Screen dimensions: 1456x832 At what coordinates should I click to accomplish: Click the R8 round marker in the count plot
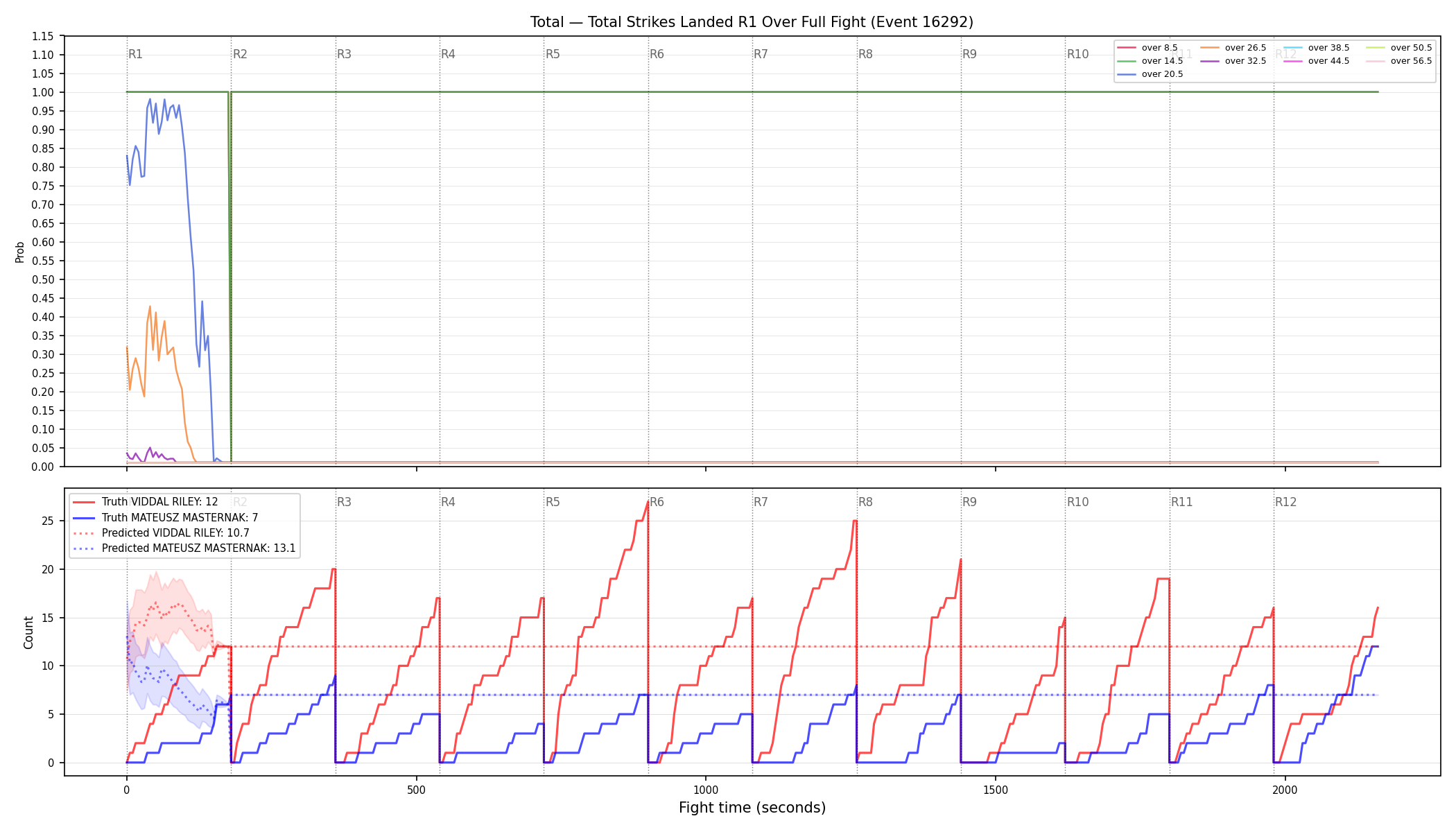coord(865,502)
